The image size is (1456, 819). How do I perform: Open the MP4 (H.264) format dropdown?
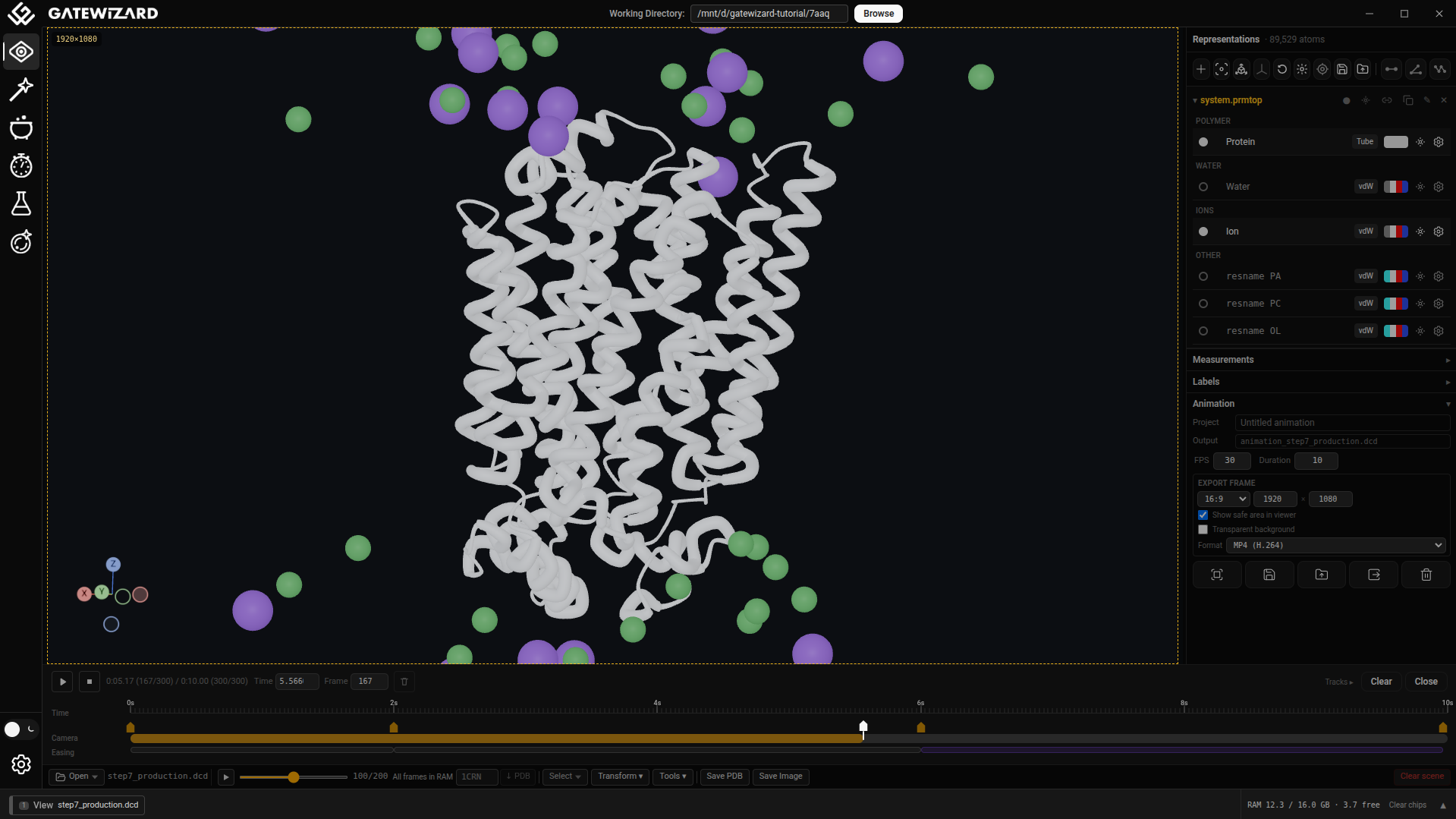click(x=1336, y=545)
